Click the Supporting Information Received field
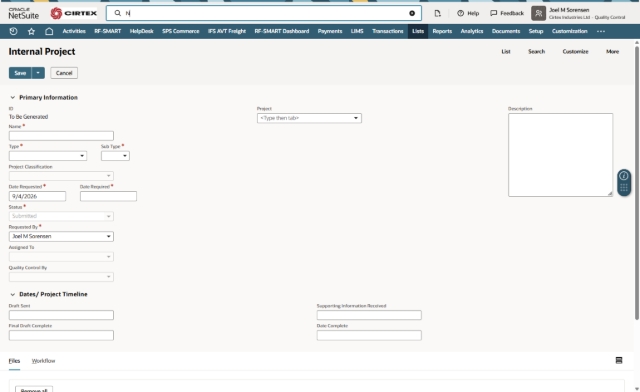The width and height of the screenshot is (640, 392). click(x=369, y=315)
